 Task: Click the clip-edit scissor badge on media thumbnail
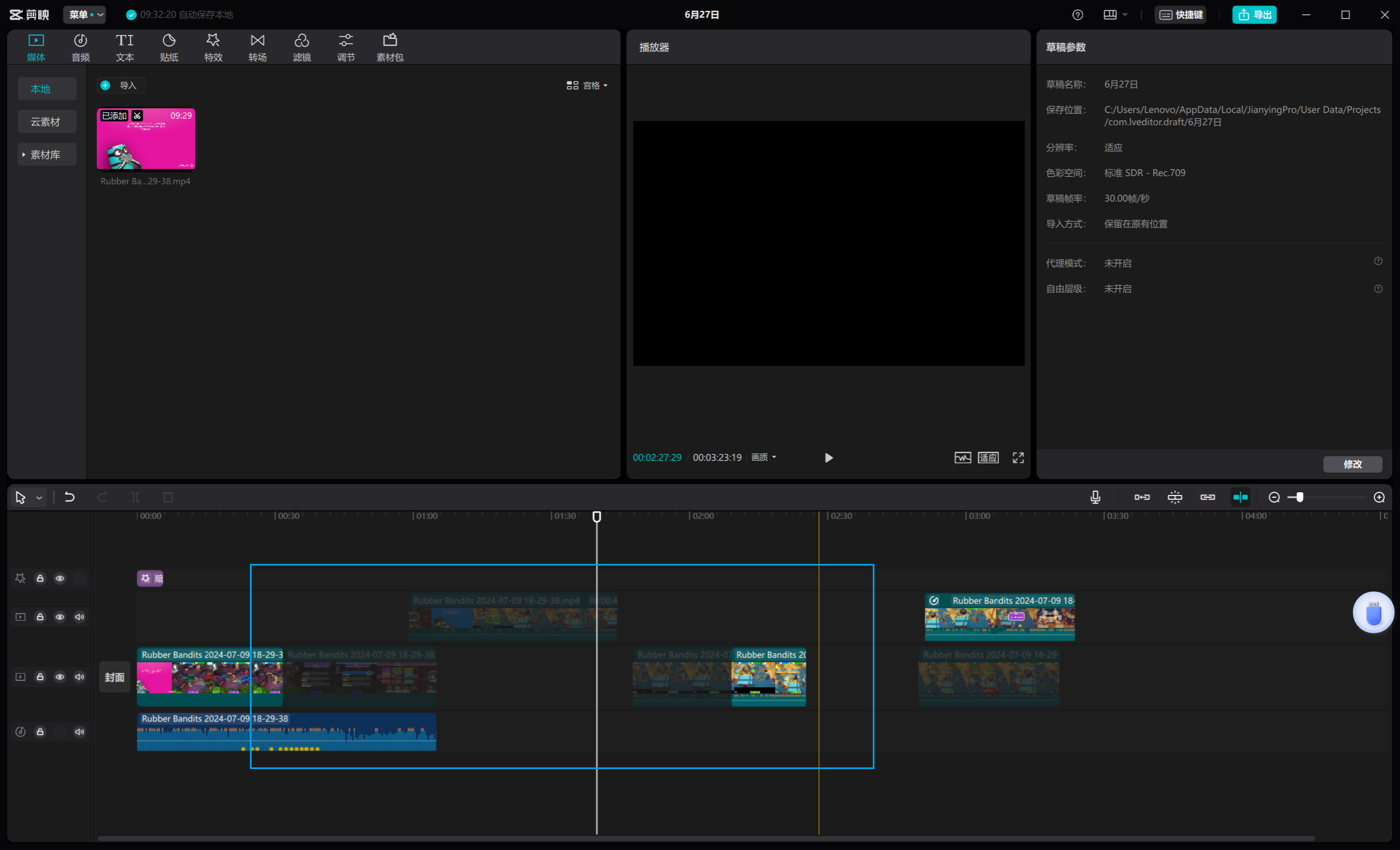[137, 116]
